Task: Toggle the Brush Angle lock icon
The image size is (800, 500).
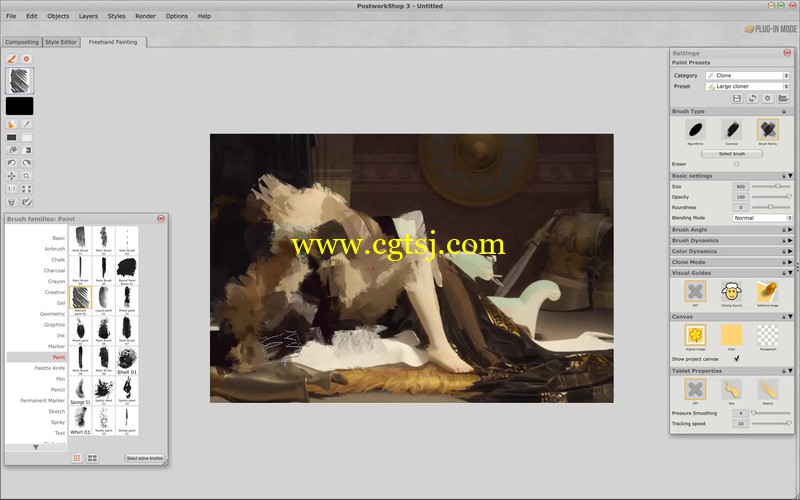Action: [784, 230]
